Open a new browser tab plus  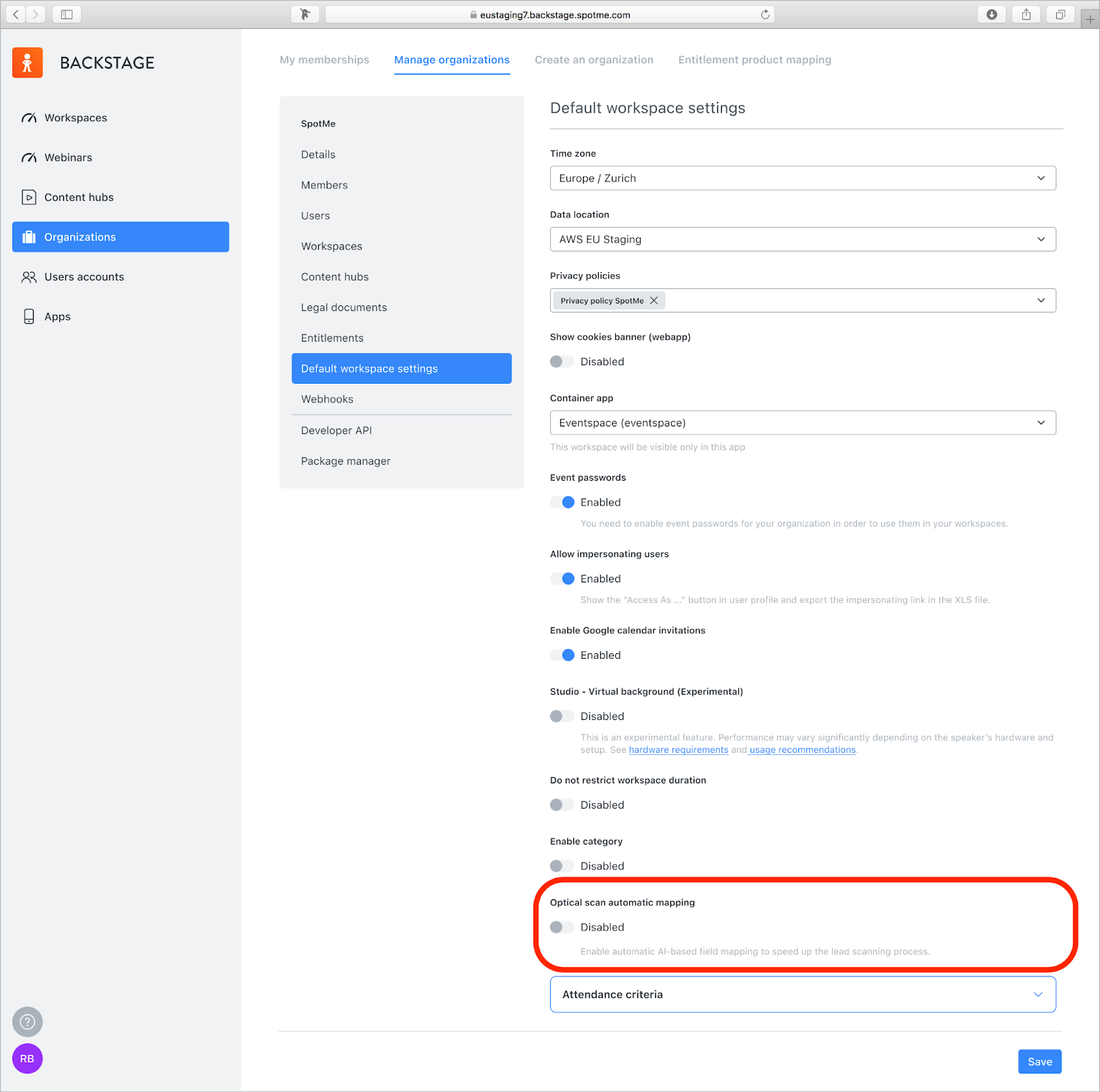pos(1090,19)
